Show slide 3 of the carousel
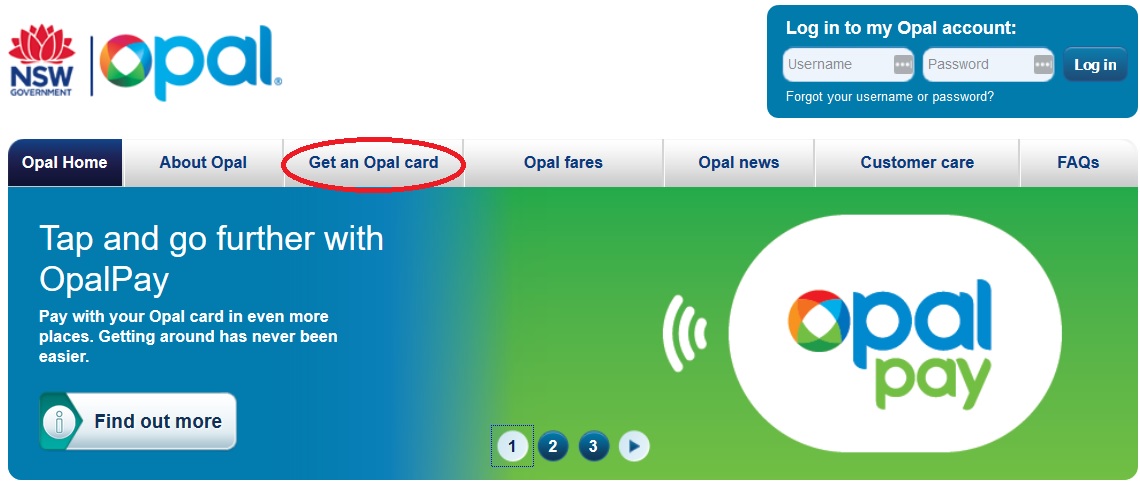Screen dimensions: 1140x481 593,446
